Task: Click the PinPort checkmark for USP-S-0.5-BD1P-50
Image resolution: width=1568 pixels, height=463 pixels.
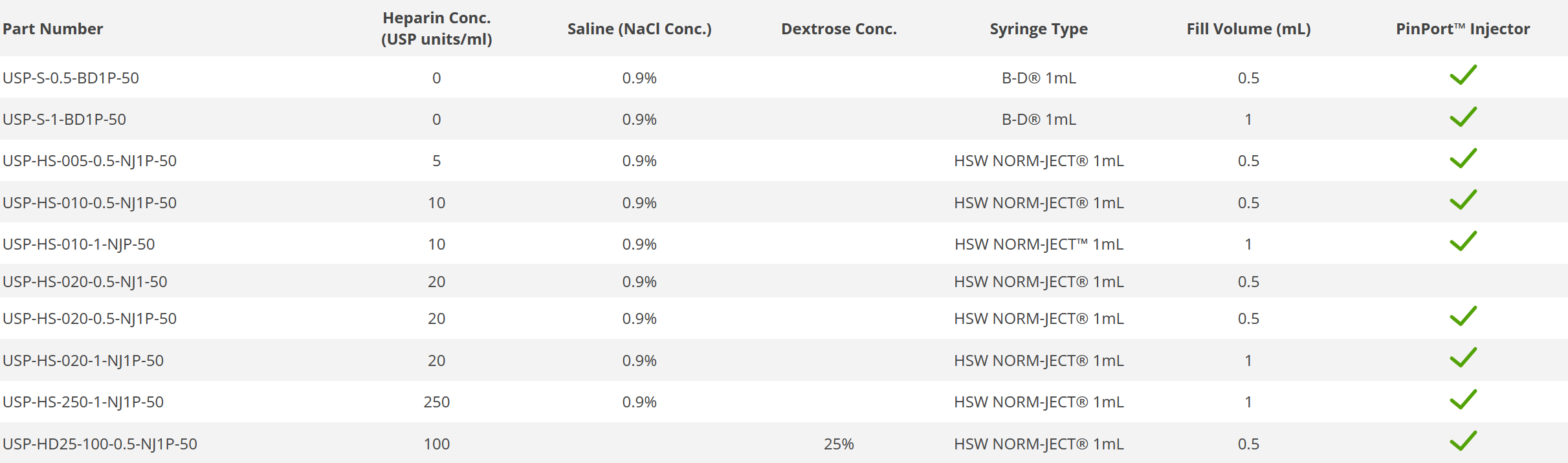Action: coord(1463,76)
